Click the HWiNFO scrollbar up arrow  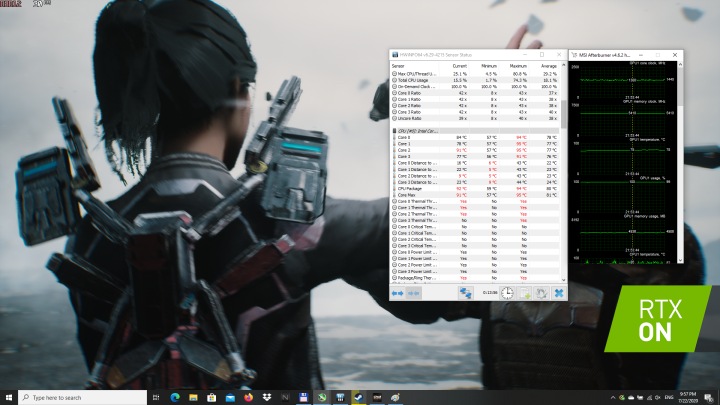564,65
